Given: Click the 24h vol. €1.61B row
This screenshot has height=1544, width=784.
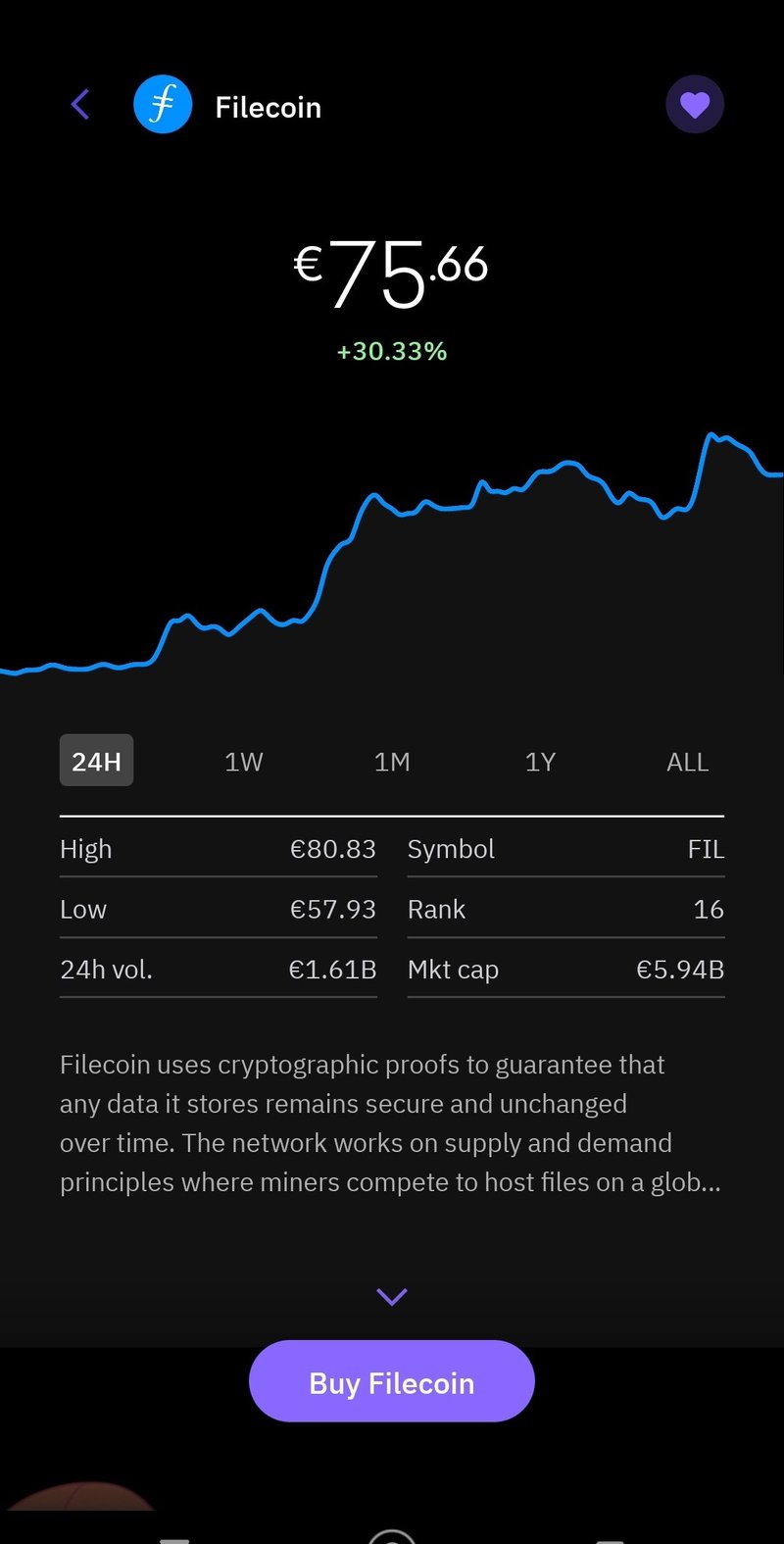Looking at the screenshot, I should tap(218, 970).
